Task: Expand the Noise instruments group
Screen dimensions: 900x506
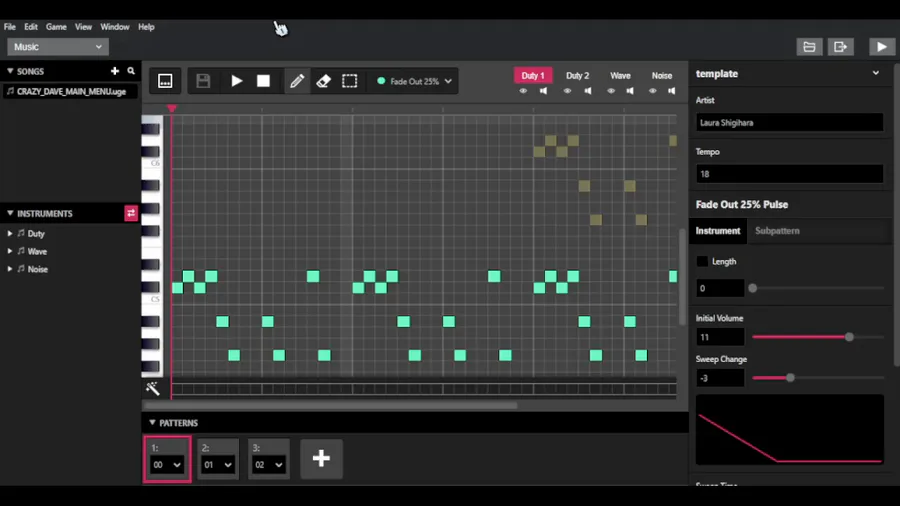Action: pos(10,269)
